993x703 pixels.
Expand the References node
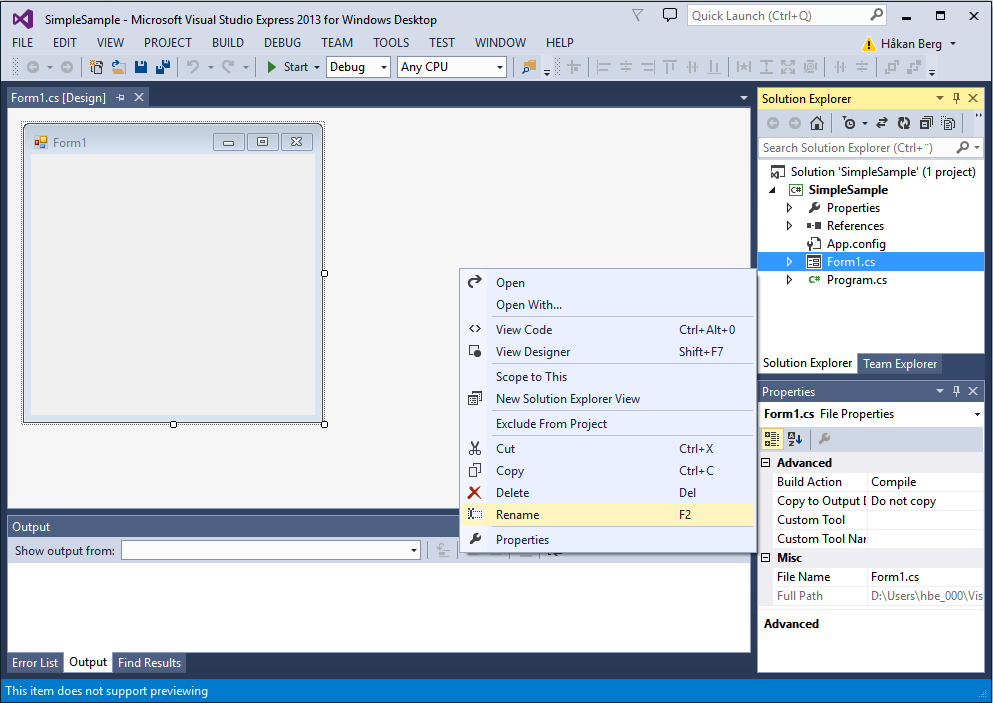pos(789,225)
